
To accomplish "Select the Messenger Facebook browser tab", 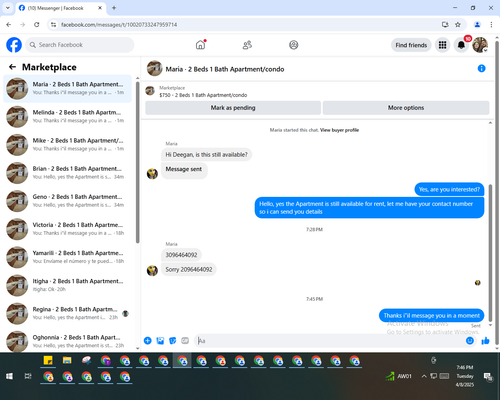I will [x=61, y=8].
